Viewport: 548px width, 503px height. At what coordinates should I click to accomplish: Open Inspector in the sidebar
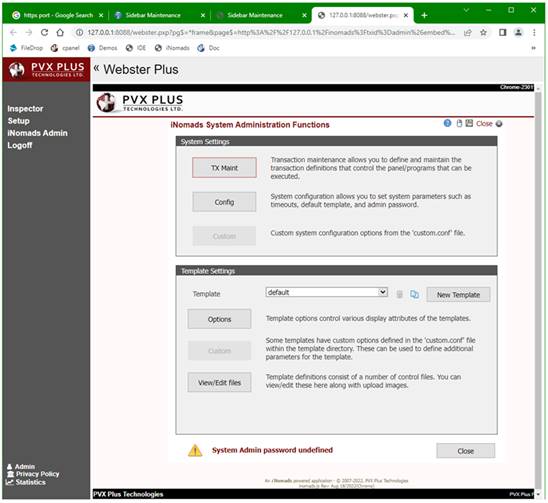[x=25, y=109]
